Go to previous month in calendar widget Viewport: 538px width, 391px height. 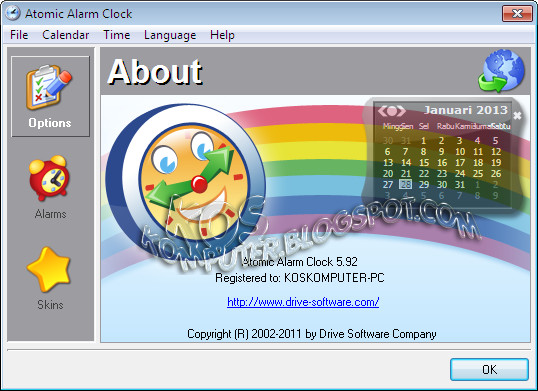pos(382,111)
